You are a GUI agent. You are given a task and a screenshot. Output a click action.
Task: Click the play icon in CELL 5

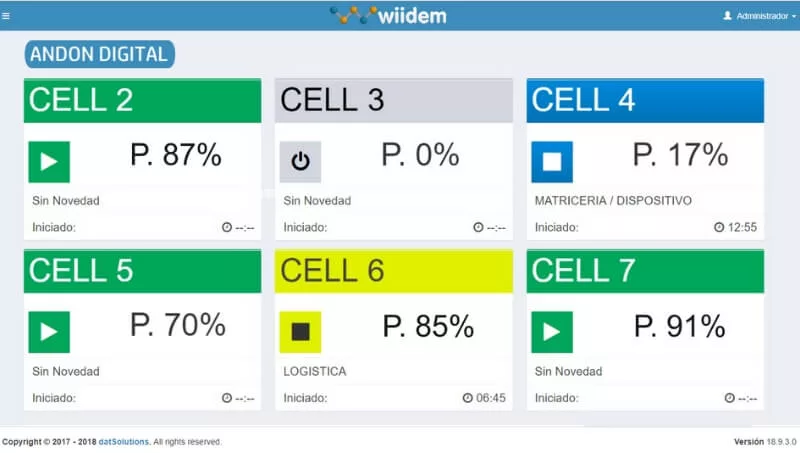[48, 331]
